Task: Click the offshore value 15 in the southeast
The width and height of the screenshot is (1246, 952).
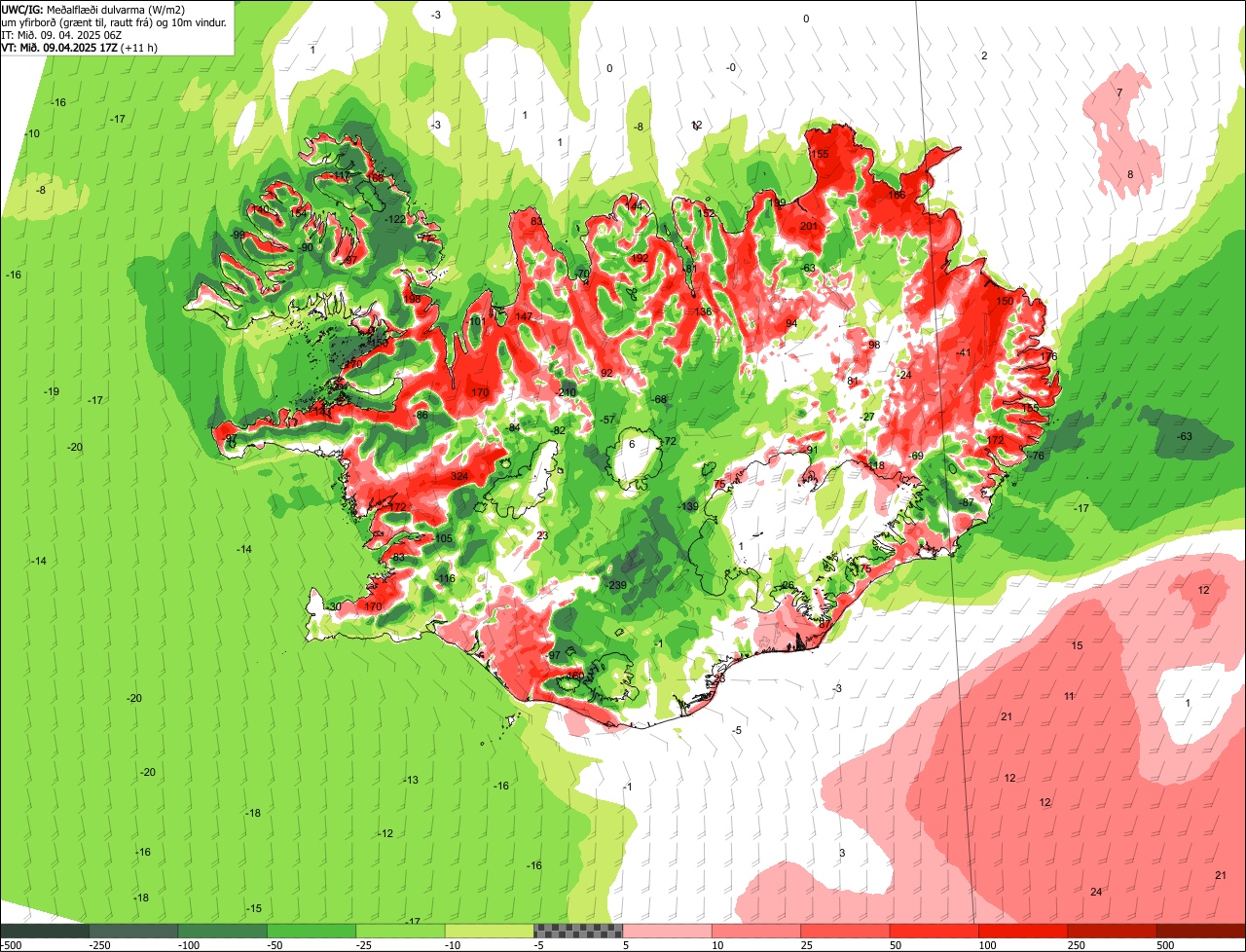Action: coord(1078,645)
